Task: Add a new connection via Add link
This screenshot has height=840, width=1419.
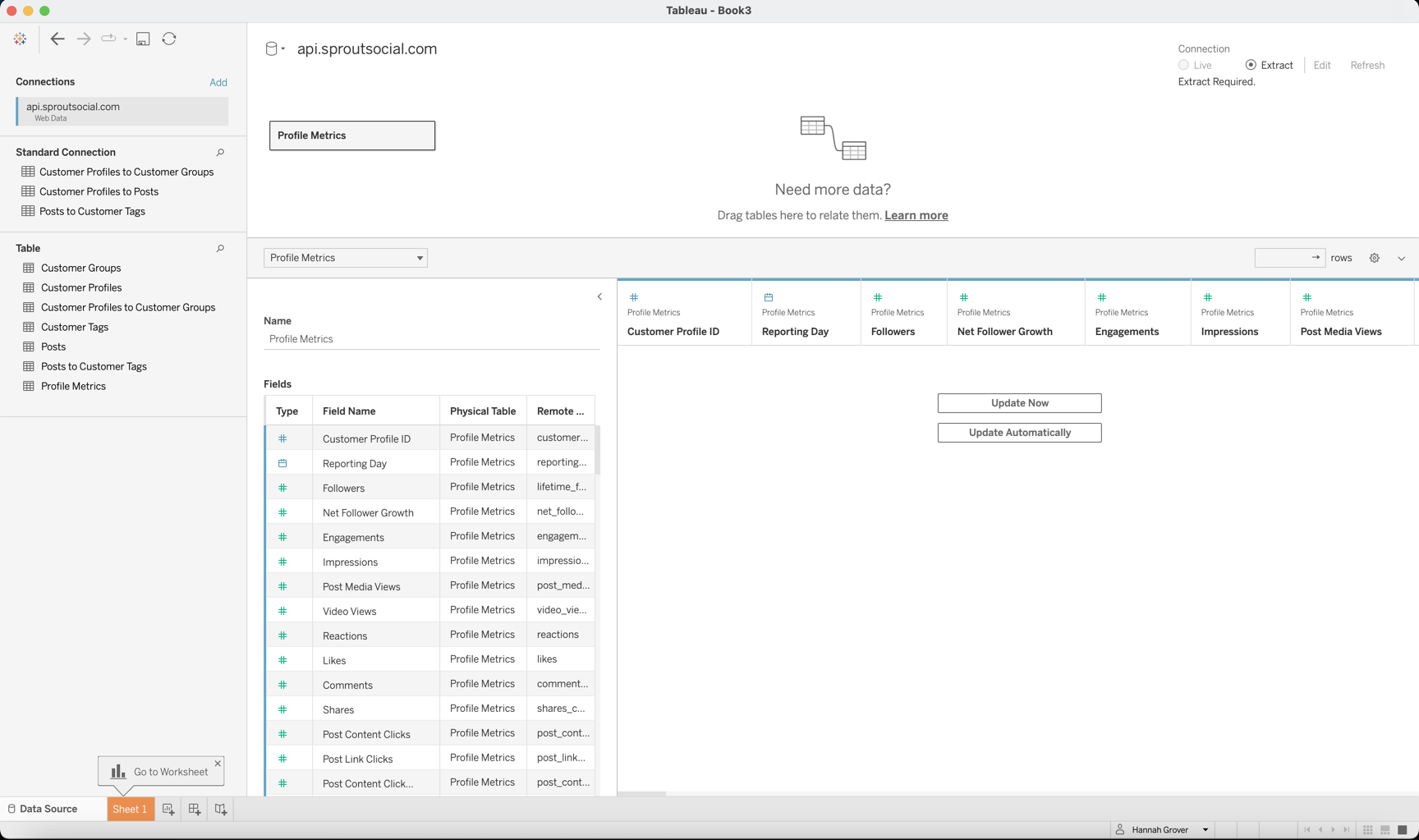Action: coord(218,82)
